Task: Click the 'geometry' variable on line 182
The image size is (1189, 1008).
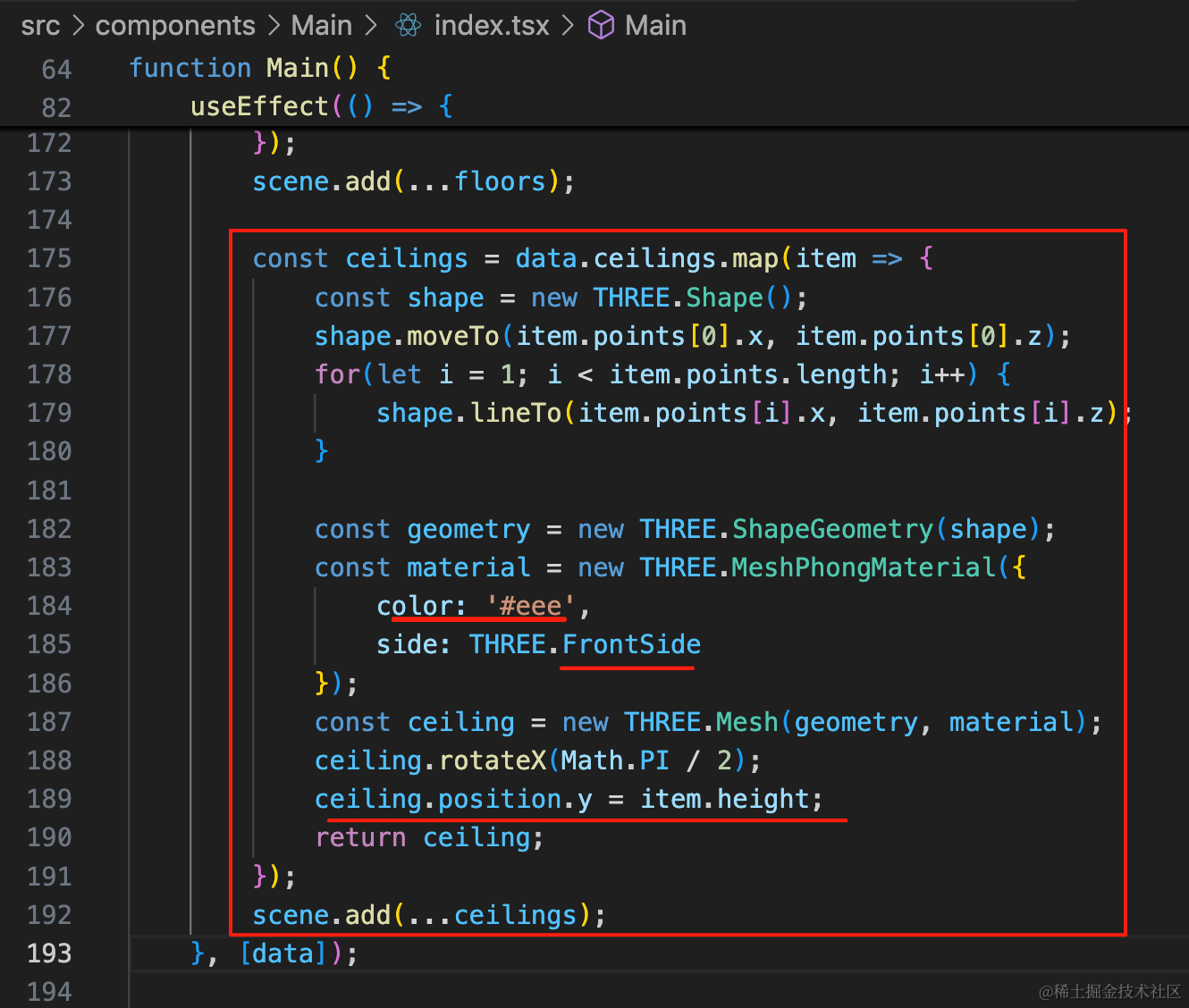Action: (468, 529)
